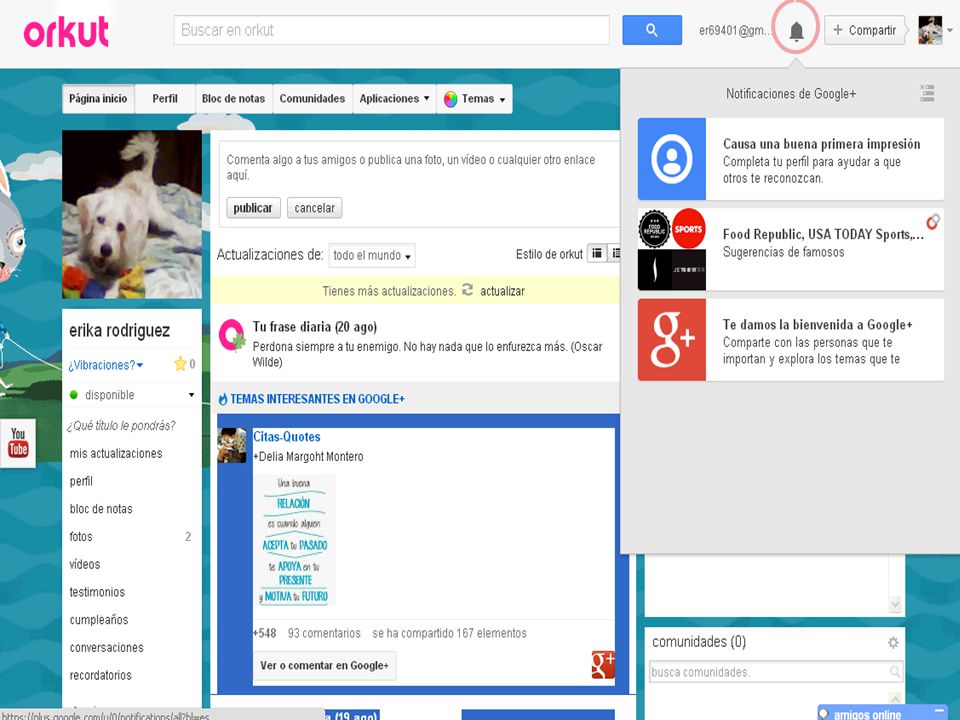Image resolution: width=960 pixels, height=720 pixels.
Task: Open 'Causa una buena primera impresión' notification
Action: (790, 159)
